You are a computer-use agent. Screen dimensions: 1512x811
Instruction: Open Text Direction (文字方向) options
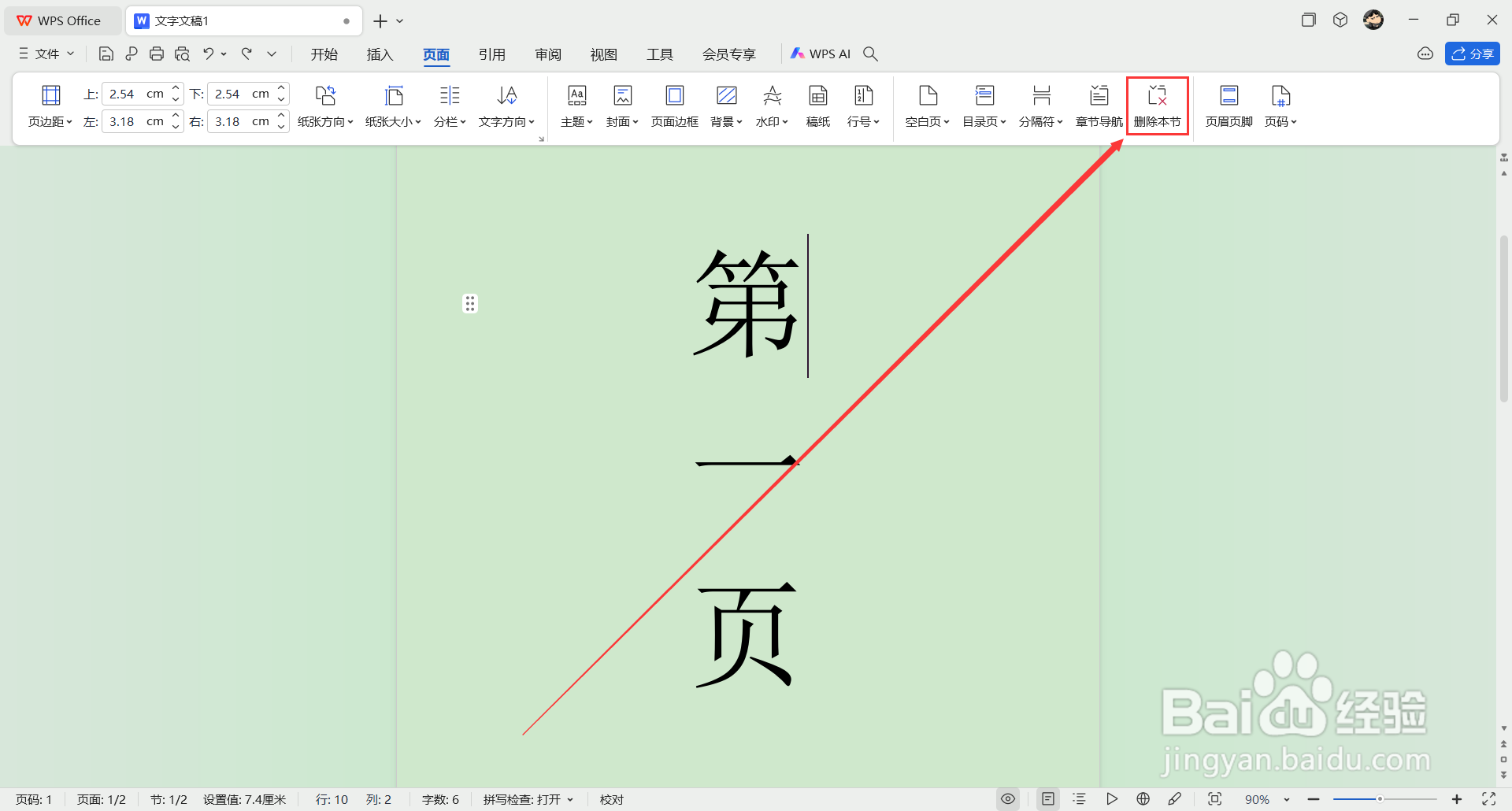[x=506, y=106]
